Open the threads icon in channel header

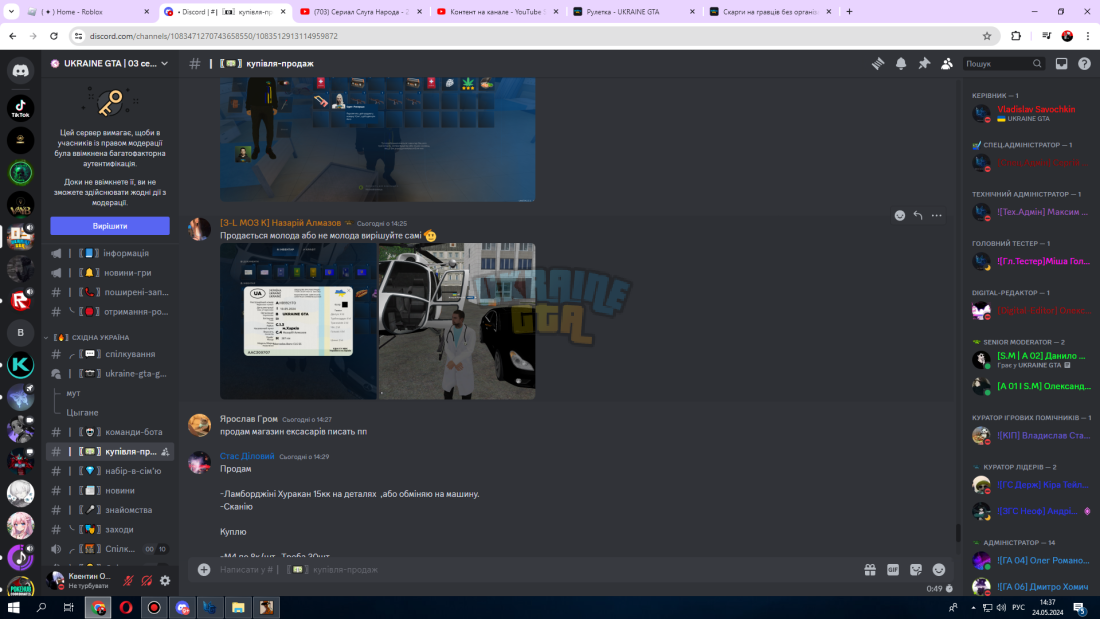point(878,64)
